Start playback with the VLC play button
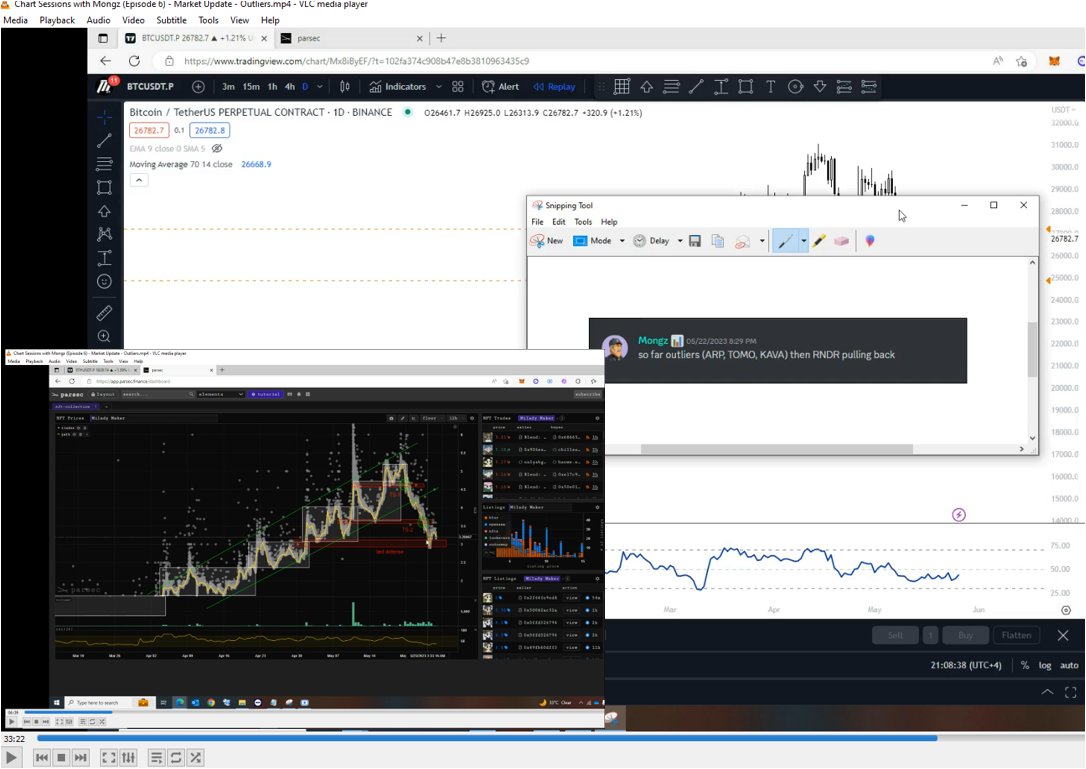Image resolution: width=1086 pixels, height=769 pixels. pyautogui.click(x=12, y=757)
